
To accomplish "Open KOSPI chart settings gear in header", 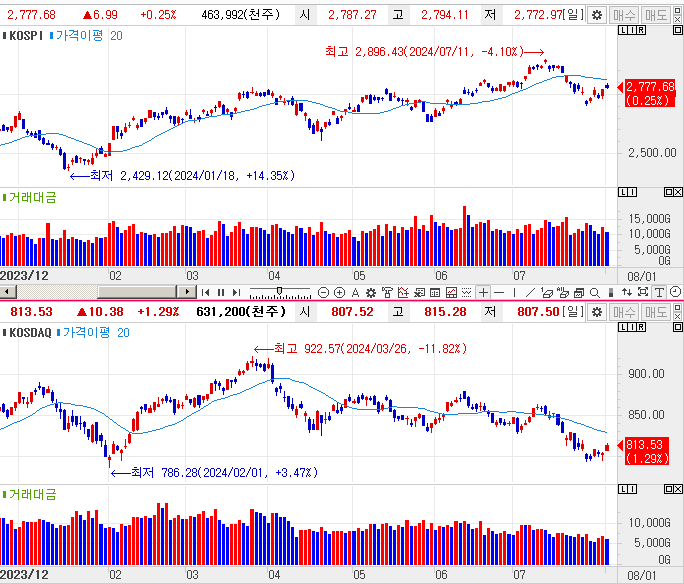I will 596,15.
